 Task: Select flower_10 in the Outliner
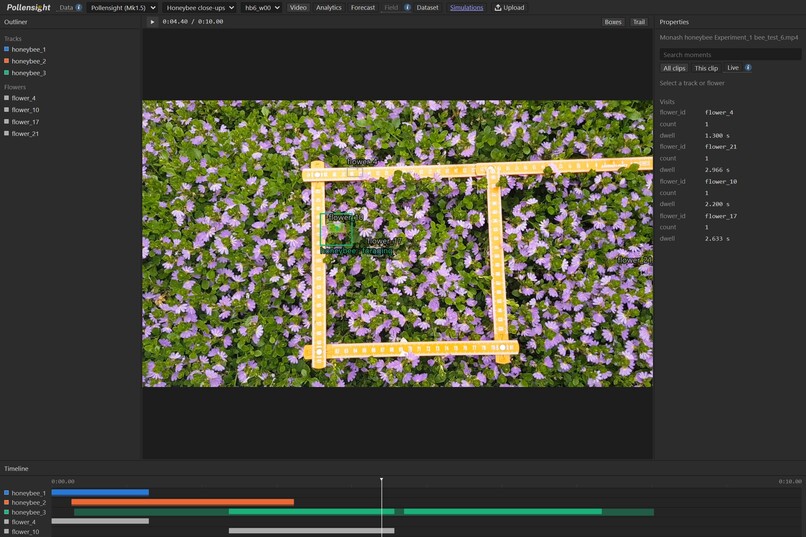click(25, 110)
